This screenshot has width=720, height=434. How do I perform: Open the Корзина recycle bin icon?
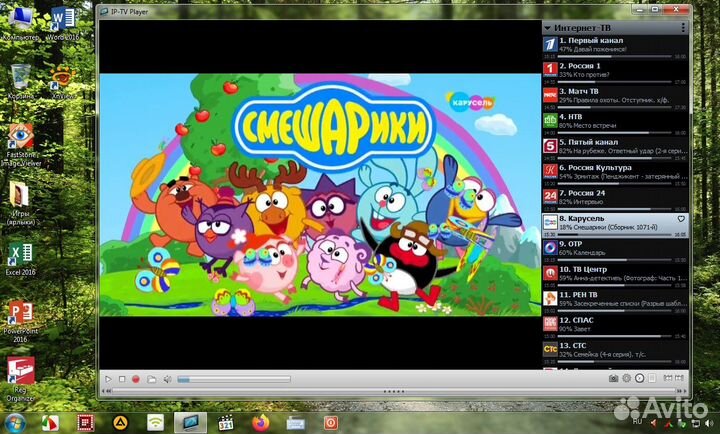(x=21, y=82)
